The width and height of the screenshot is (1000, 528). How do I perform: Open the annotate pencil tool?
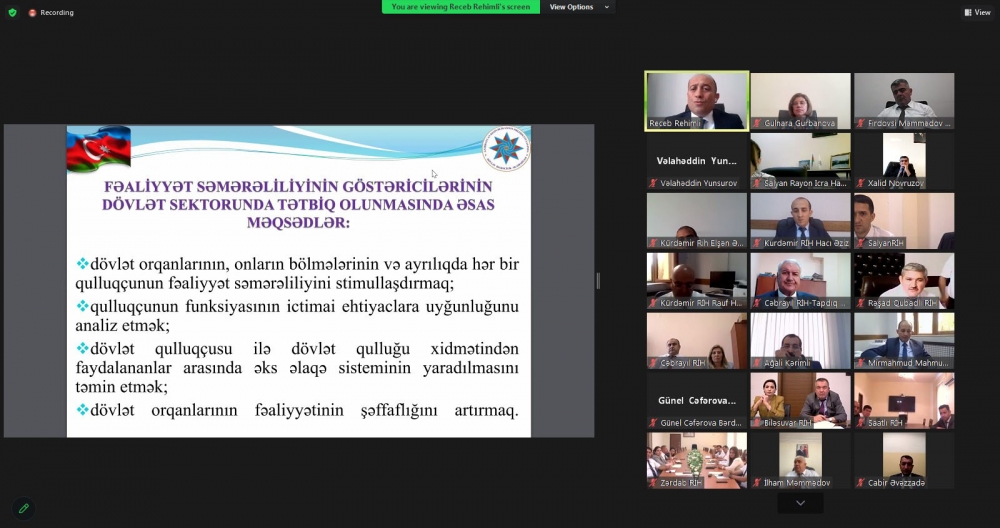pyautogui.click(x=24, y=508)
